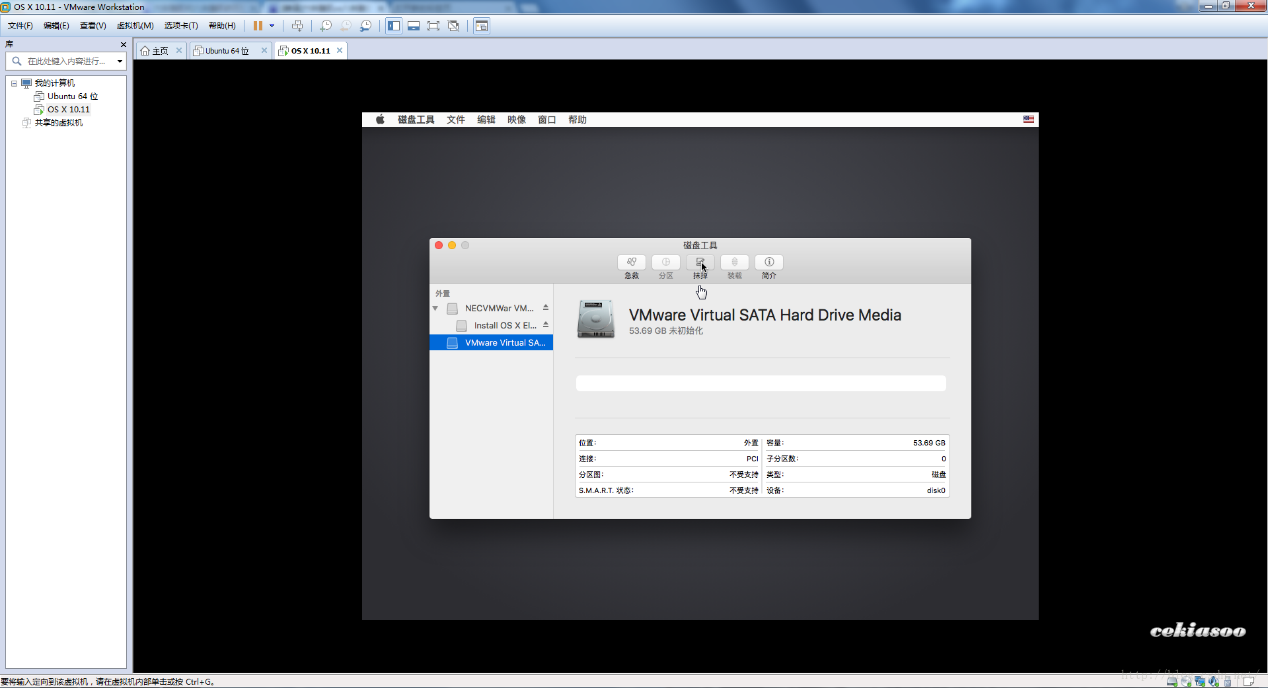Image resolution: width=1268 pixels, height=688 pixels.
Task: Click the console view toolbar icon
Action: point(481,25)
